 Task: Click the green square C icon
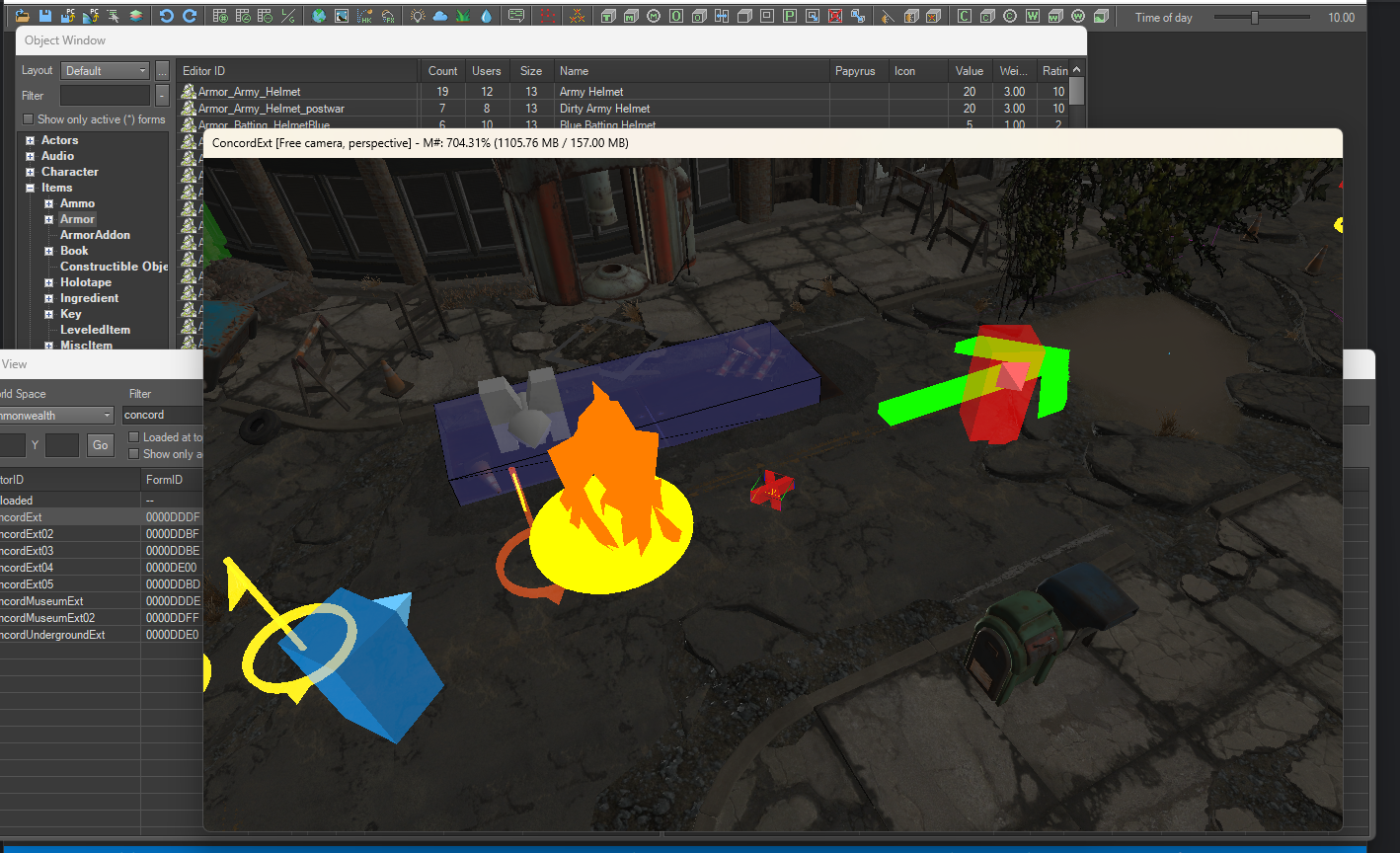pos(964,16)
